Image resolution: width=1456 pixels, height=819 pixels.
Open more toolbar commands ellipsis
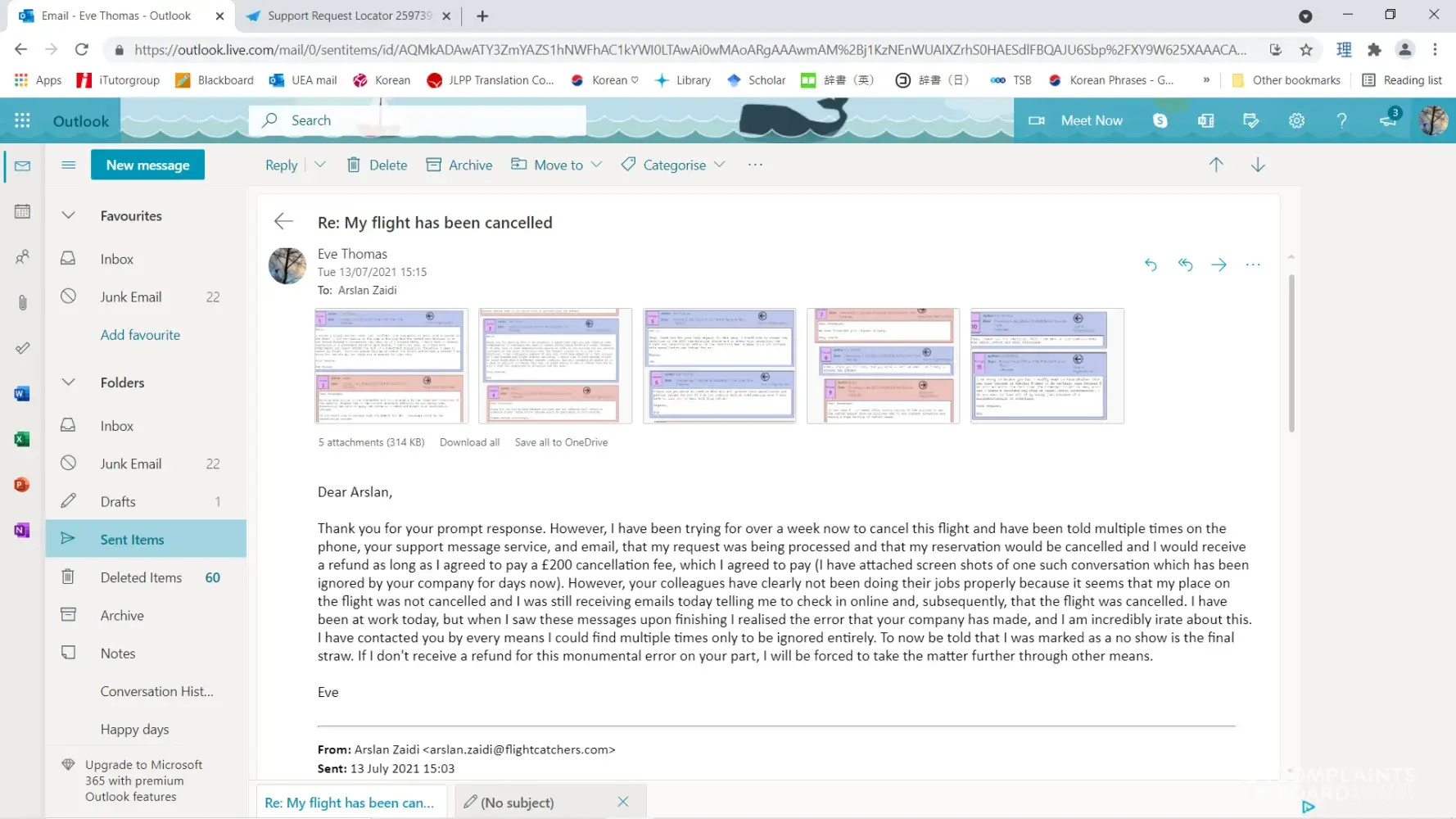(755, 165)
